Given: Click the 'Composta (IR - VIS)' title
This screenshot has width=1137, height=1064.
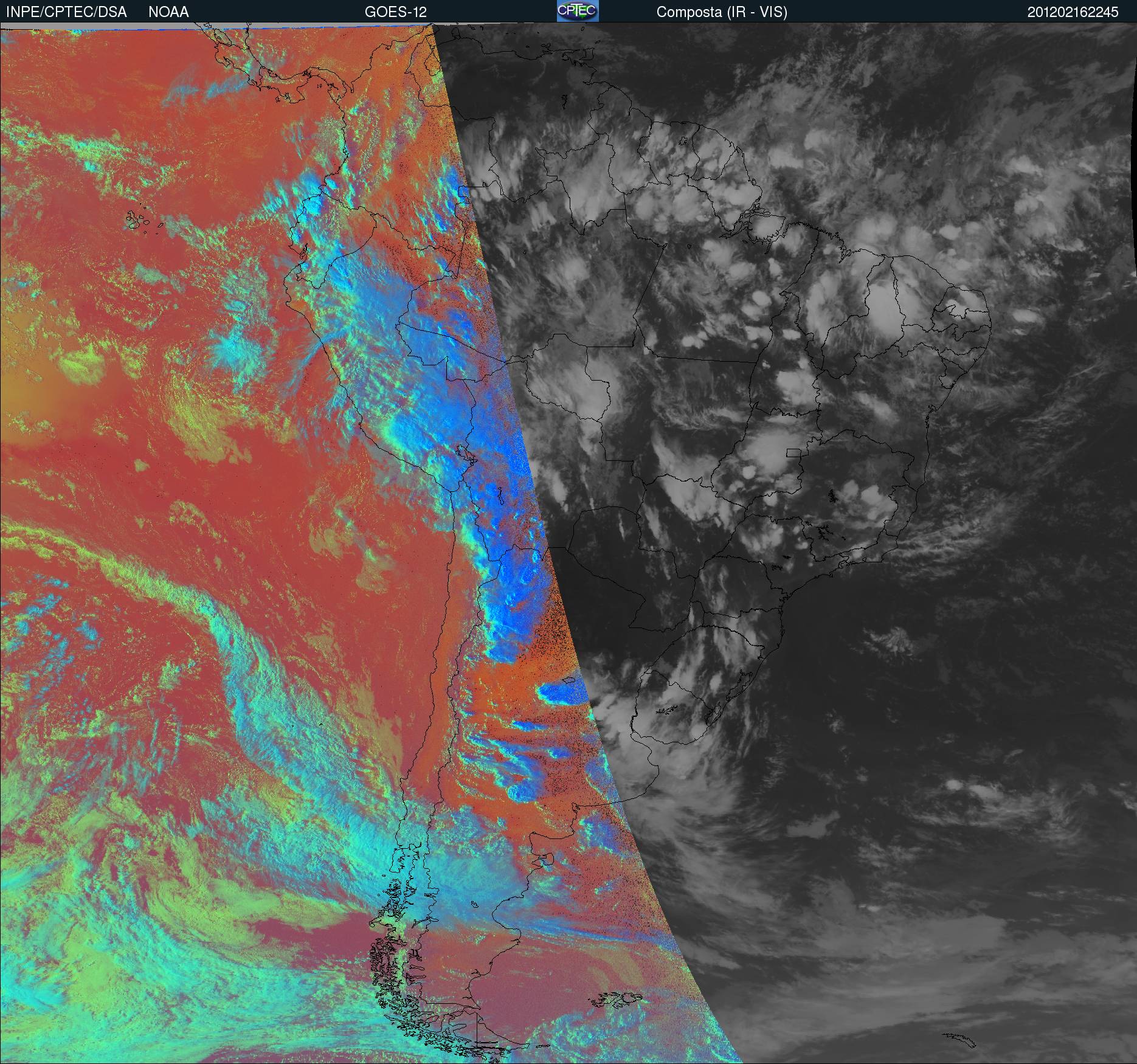Looking at the screenshot, I should (x=722, y=12).
